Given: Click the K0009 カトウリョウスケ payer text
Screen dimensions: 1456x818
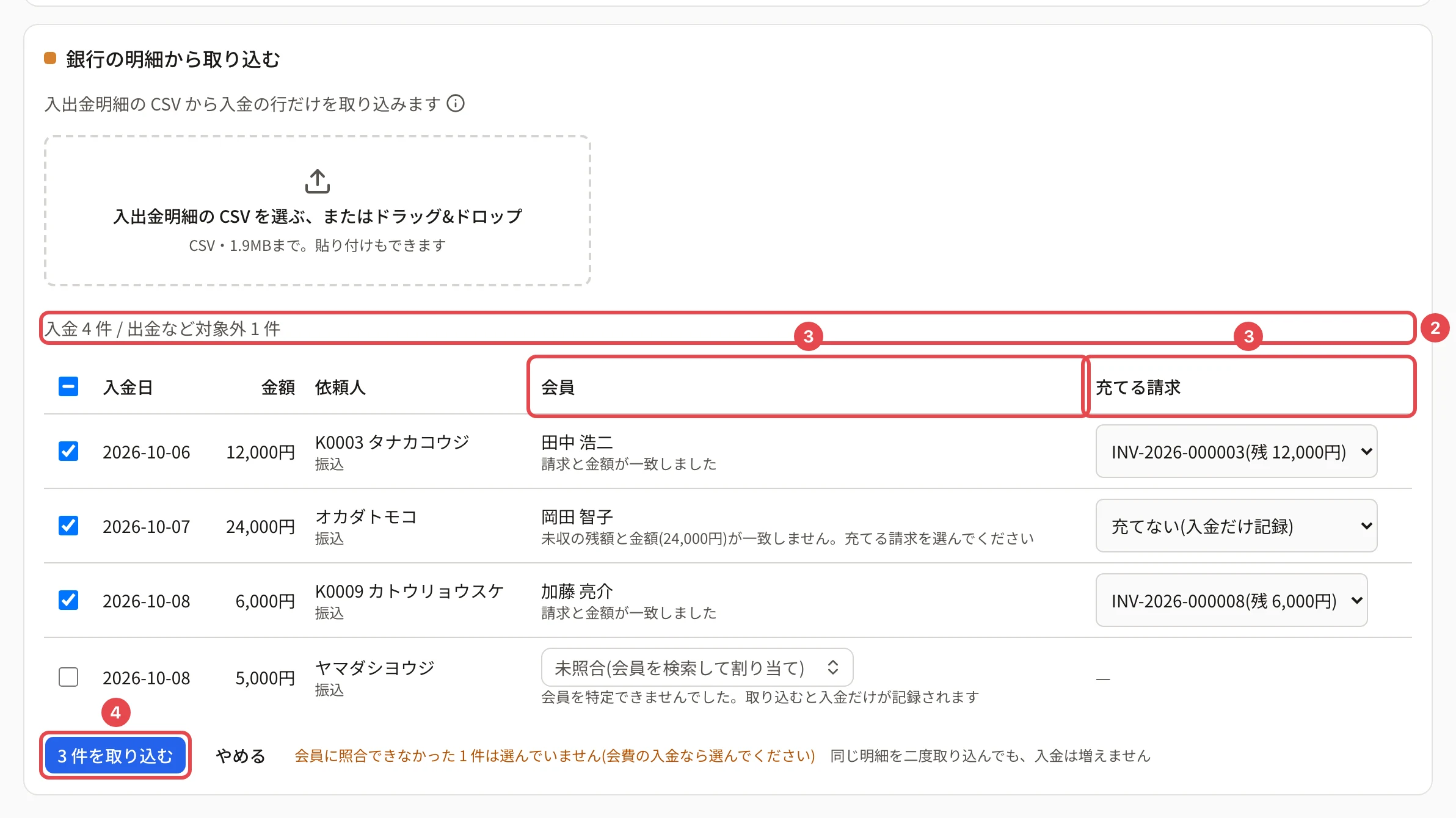Looking at the screenshot, I should coord(409,591).
